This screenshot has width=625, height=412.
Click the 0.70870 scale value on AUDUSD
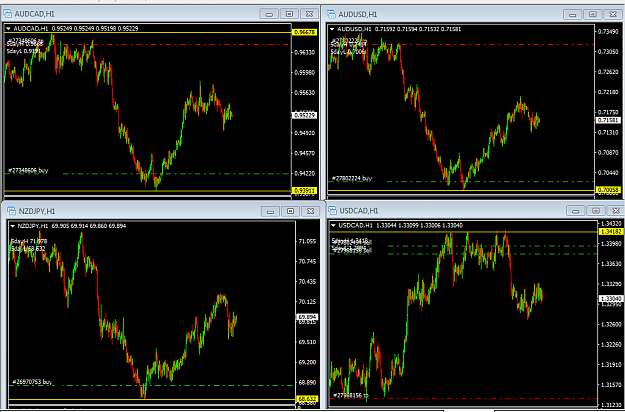click(608, 153)
